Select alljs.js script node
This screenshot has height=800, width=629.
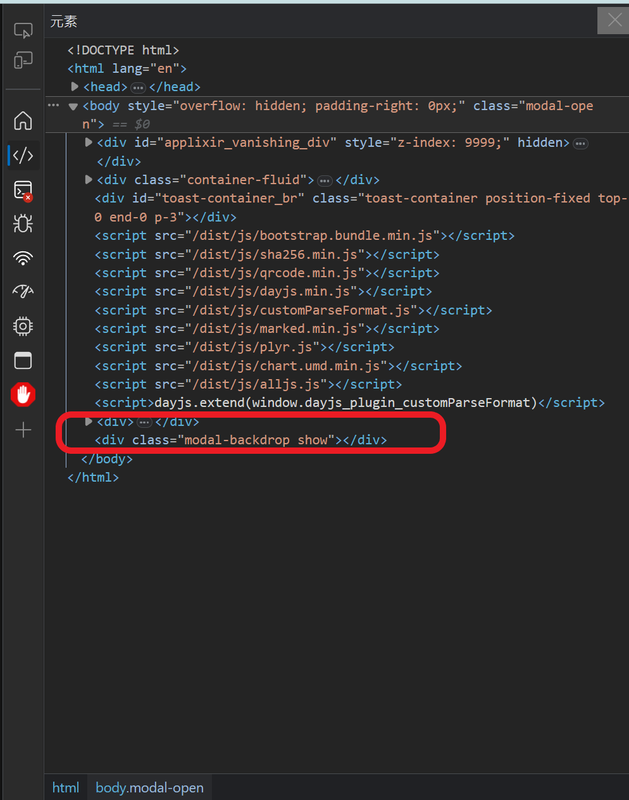[x=248, y=384]
